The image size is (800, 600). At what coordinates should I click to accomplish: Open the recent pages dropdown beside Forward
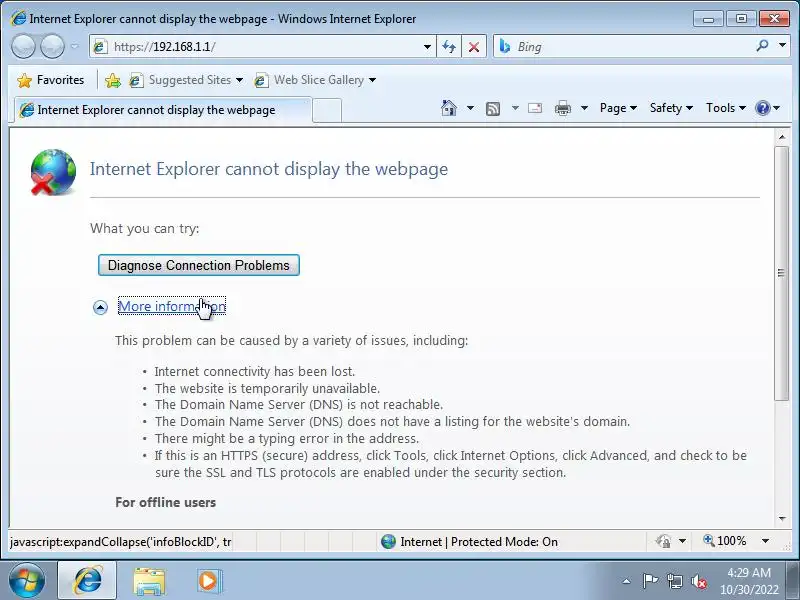click(74, 46)
